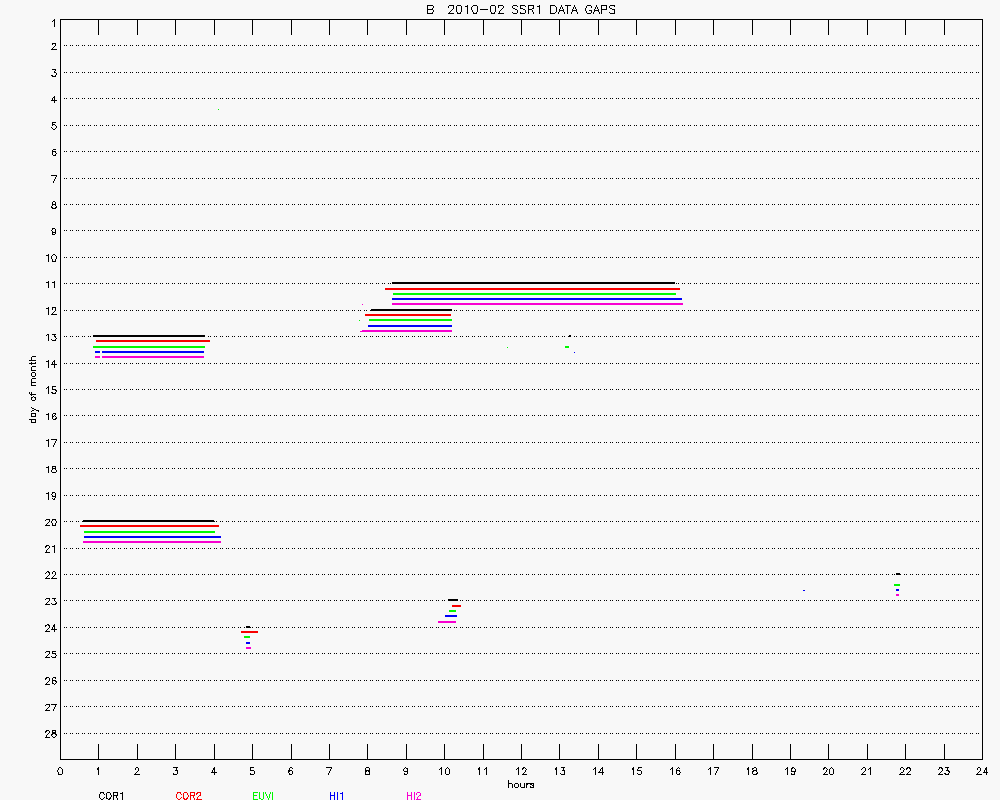Click the long black COR1 bar on day 11
This screenshot has height=800, width=1000.
point(533,283)
